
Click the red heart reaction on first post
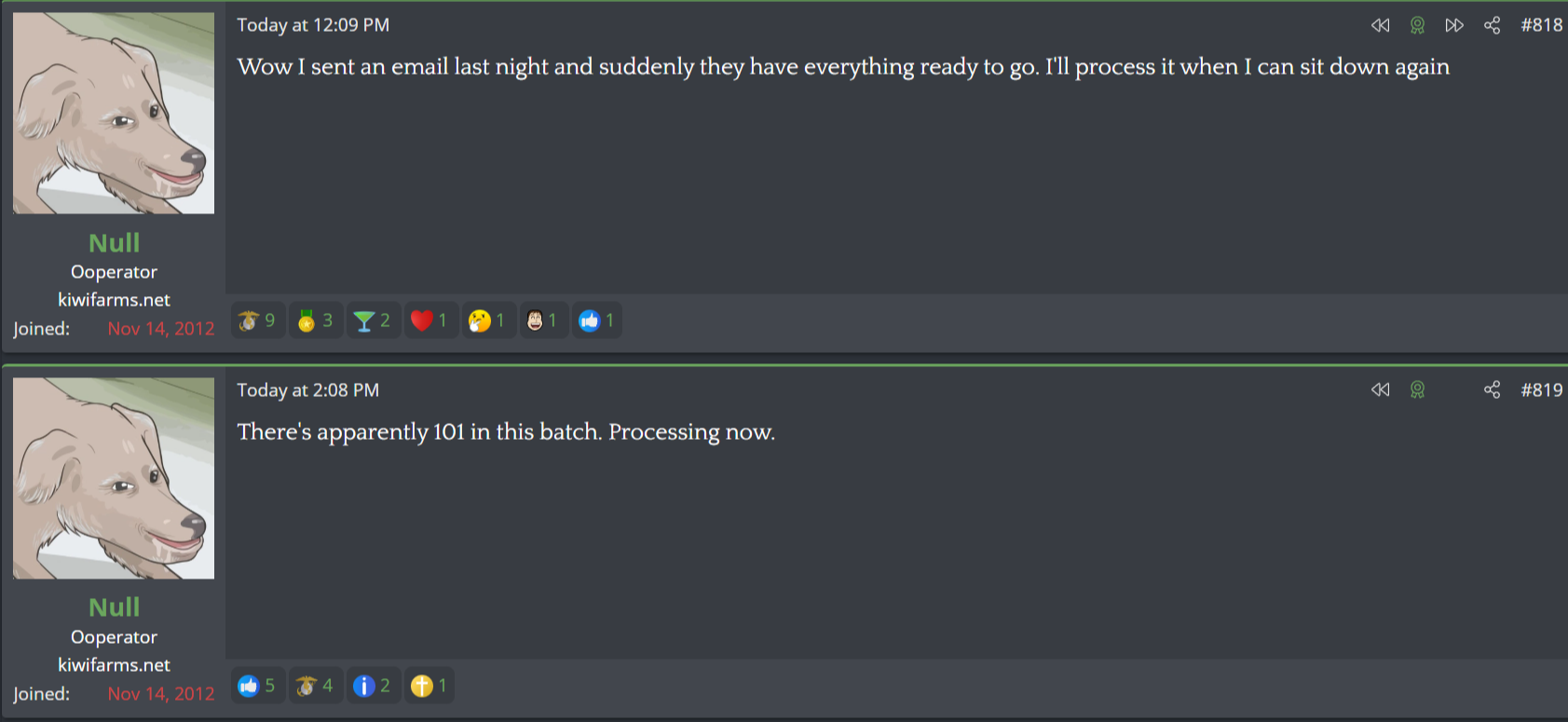click(430, 320)
